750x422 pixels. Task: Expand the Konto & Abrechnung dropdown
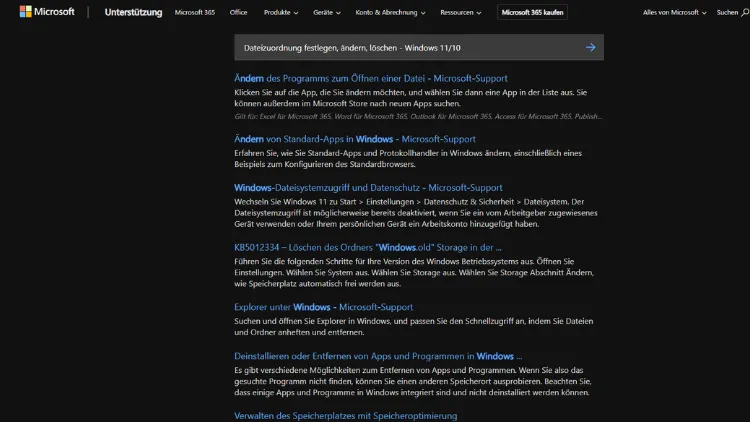click(x=390, y=12)
